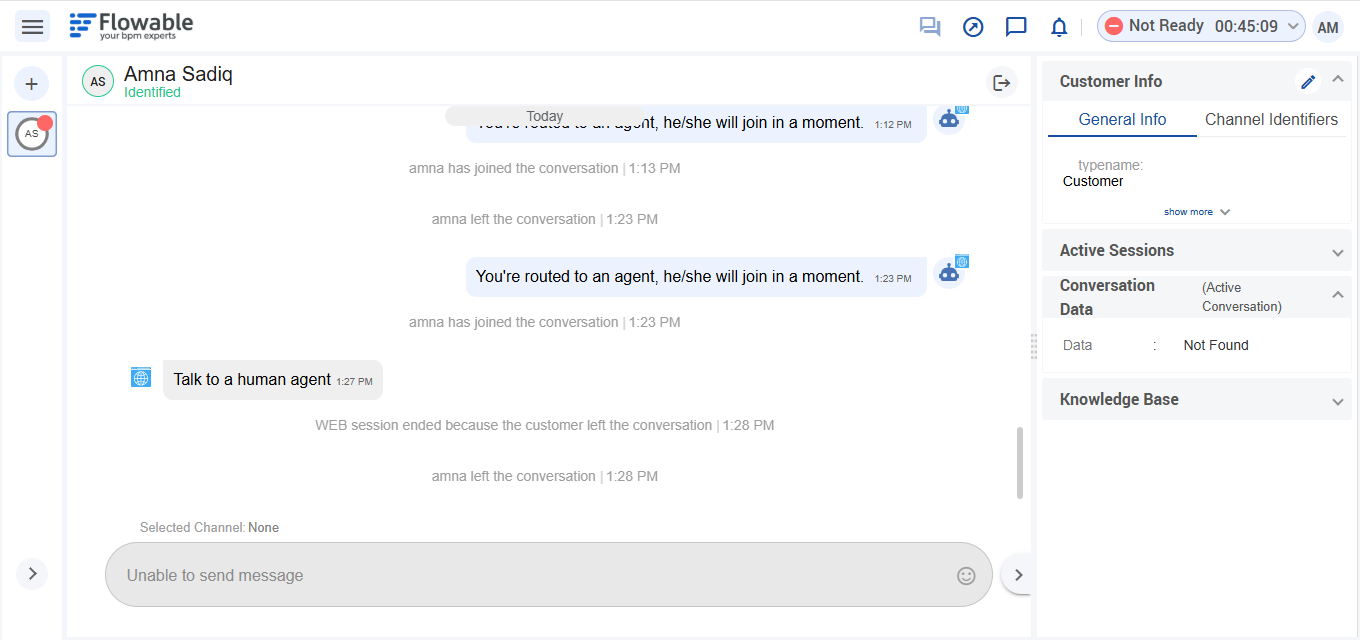Open the single chat bubble icon
1360x640 pixels.
[1016, 27]
